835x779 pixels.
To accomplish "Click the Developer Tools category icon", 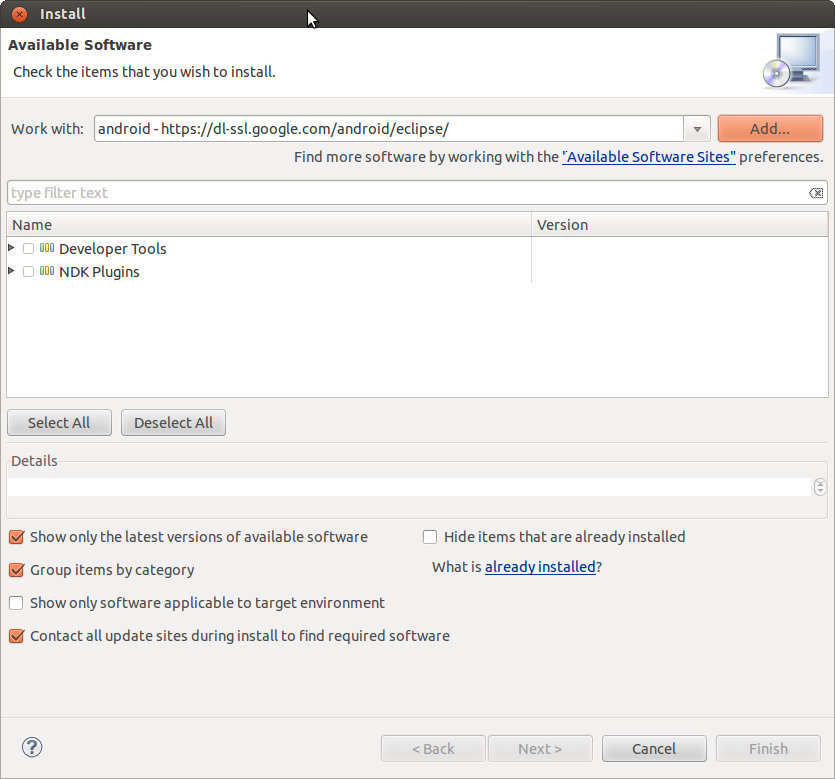I will (47, 248).
